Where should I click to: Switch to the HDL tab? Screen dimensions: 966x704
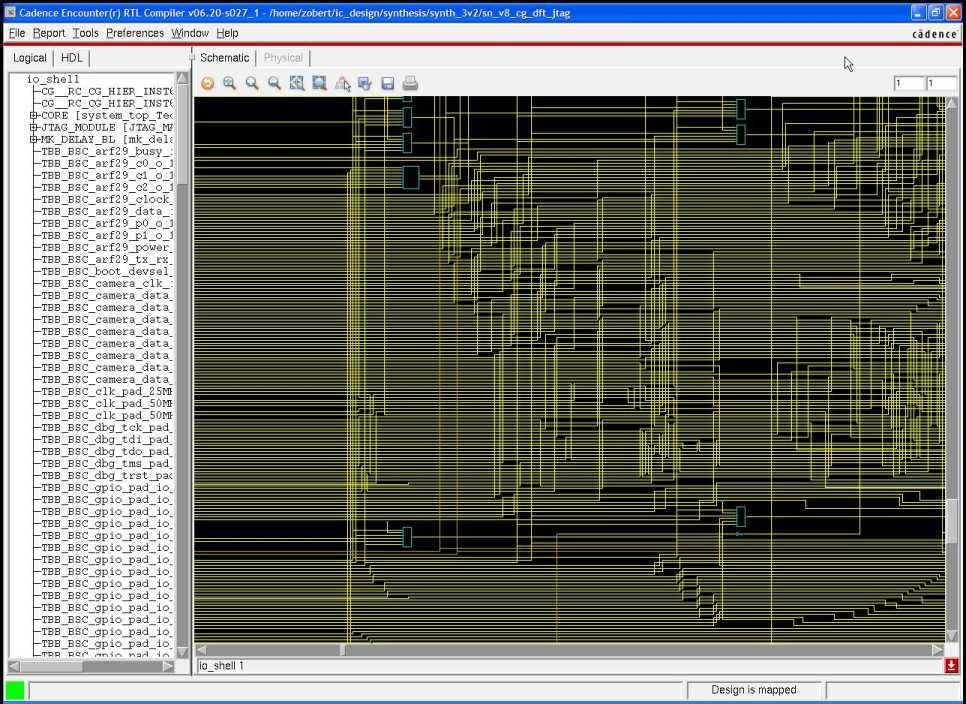(71, 58)
